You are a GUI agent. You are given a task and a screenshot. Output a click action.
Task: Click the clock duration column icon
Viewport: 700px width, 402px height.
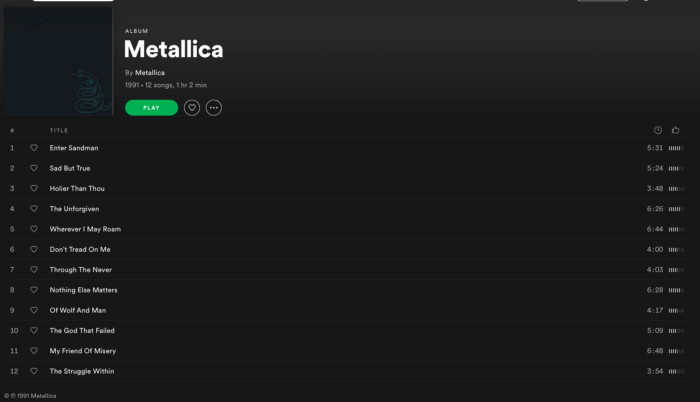658,130
